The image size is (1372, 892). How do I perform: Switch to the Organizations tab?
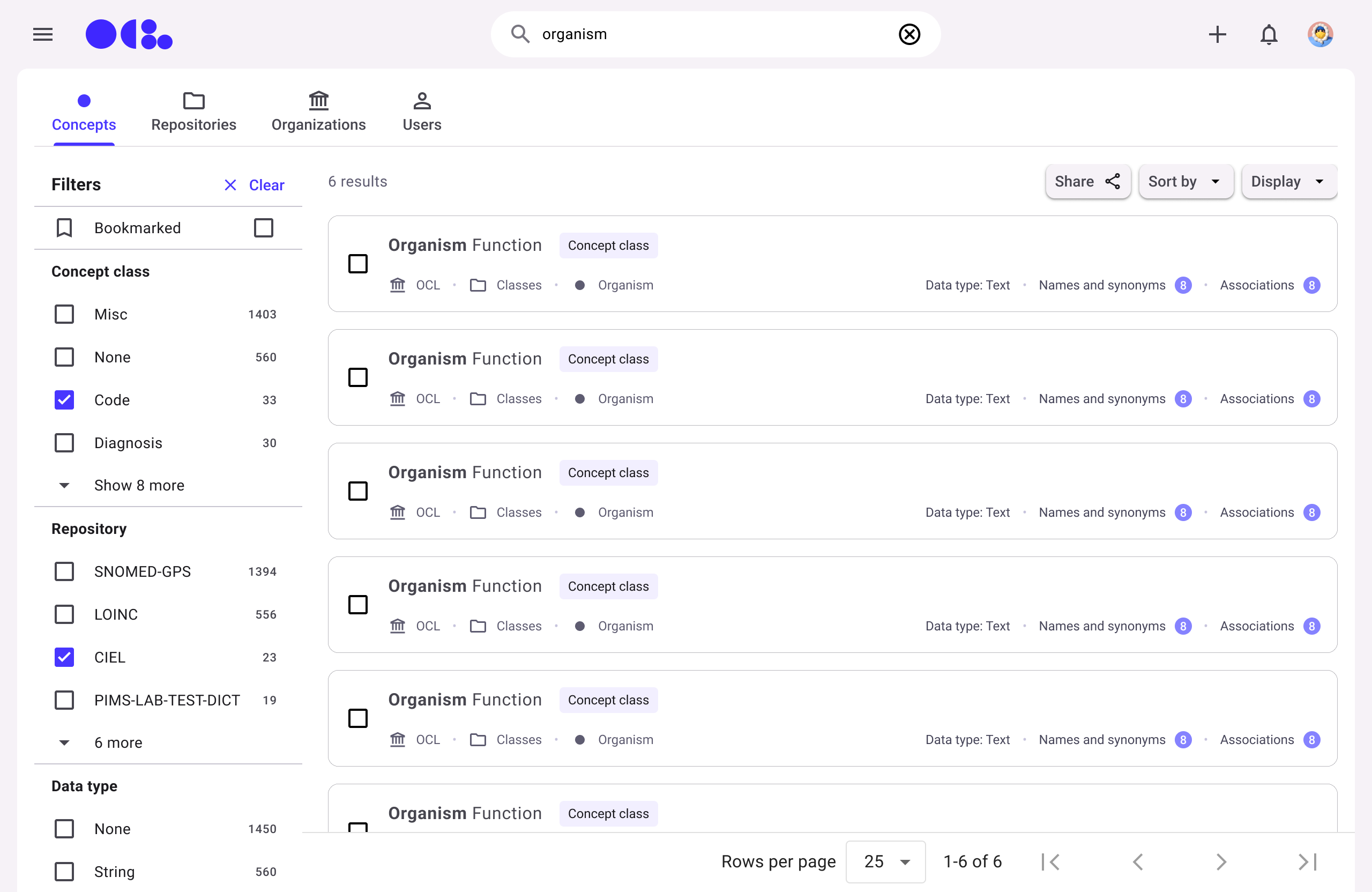tap(318, 112)
